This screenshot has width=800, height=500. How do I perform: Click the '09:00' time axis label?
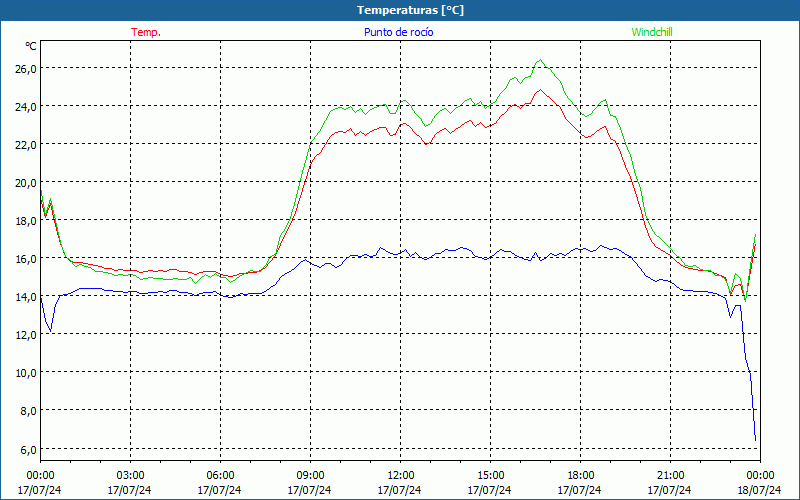tap(310, 476)
